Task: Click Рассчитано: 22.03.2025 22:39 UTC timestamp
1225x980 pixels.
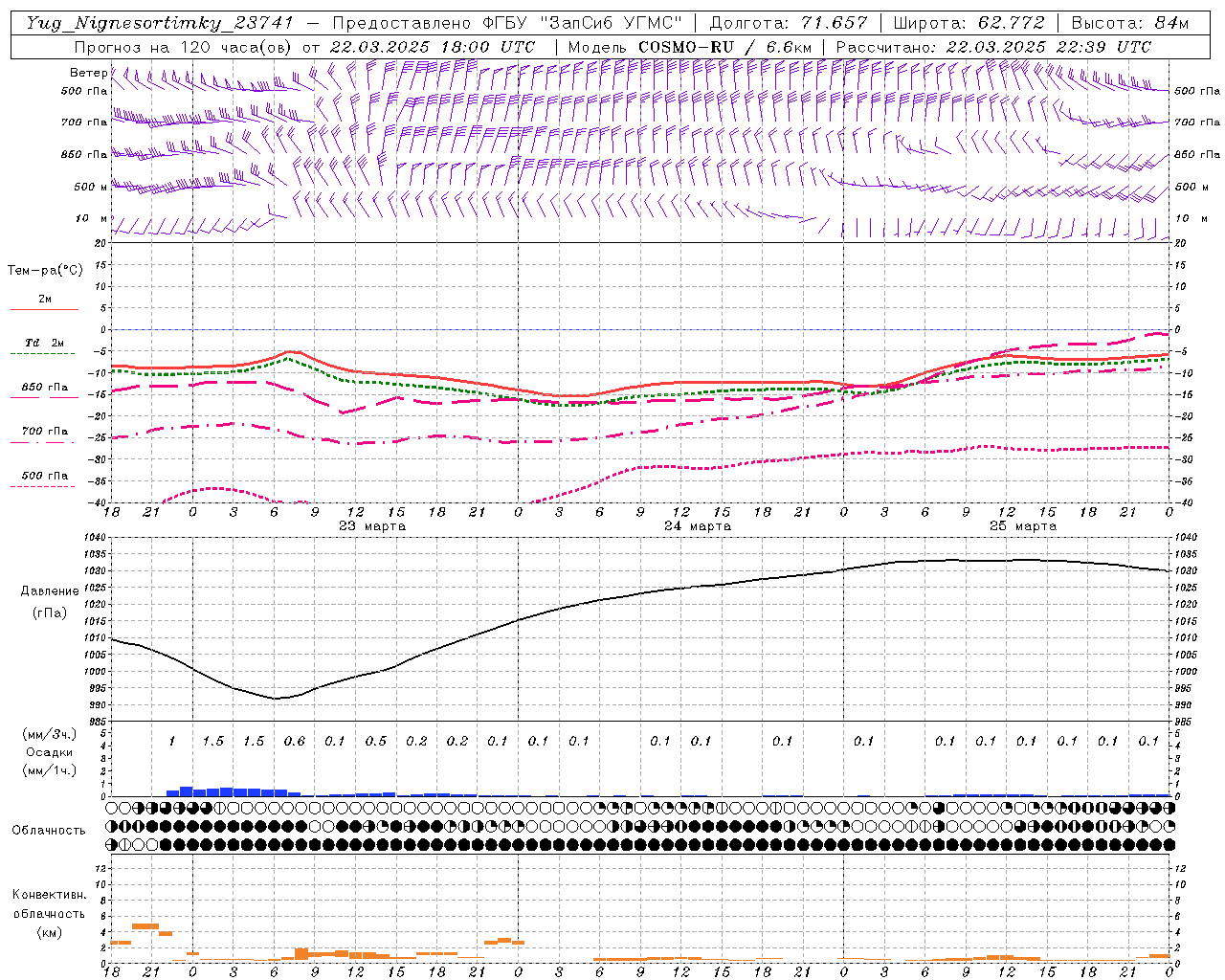Action: 993,47
